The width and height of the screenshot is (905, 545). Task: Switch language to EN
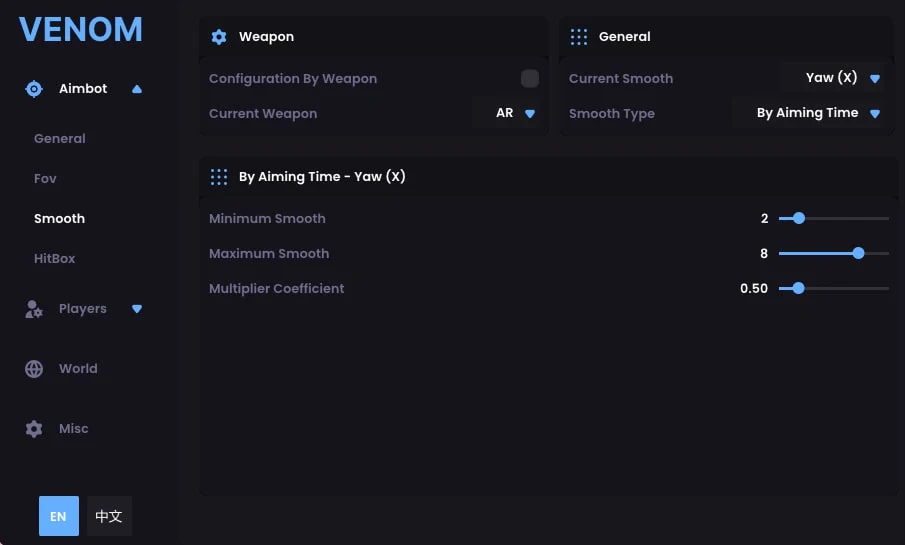[59, 516]
